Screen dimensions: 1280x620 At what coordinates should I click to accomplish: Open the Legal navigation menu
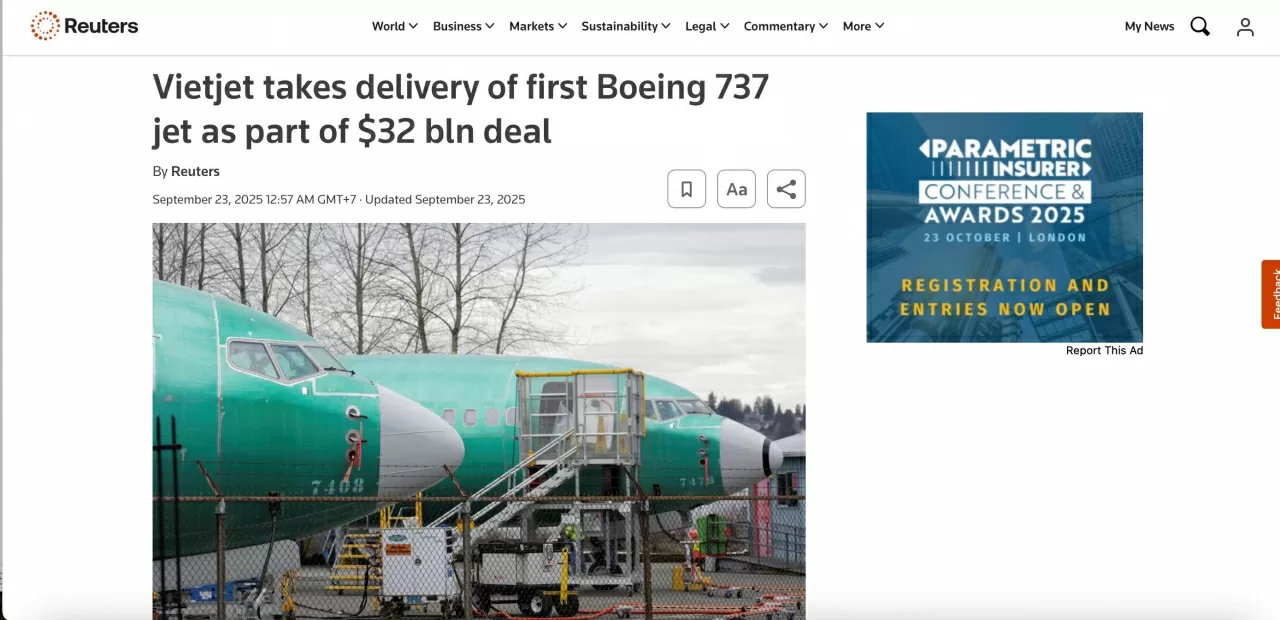point(707,26)
